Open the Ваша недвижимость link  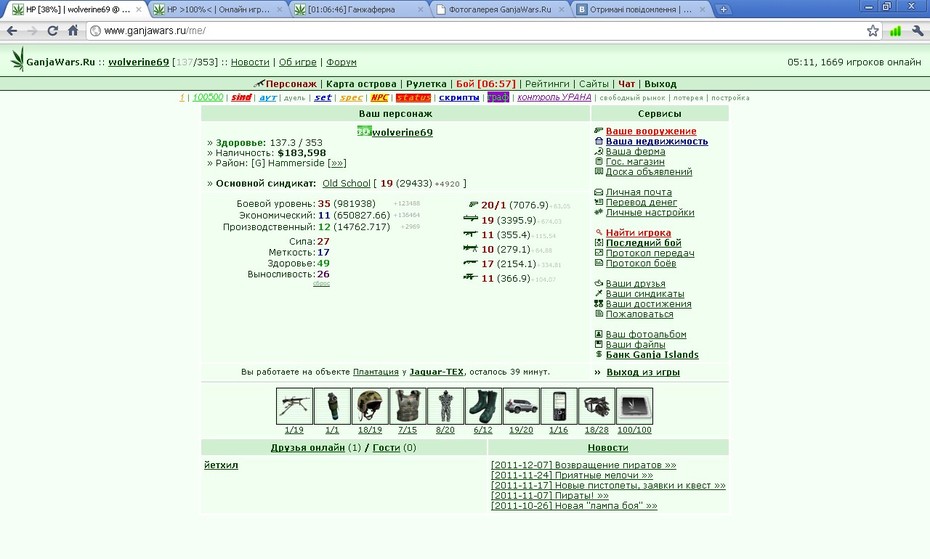coord(657,141)
